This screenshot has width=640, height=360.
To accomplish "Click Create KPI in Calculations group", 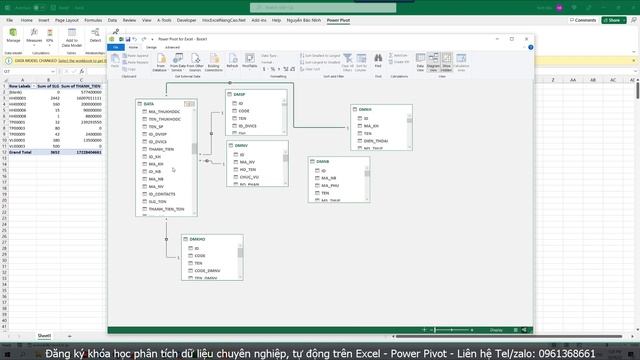I will [399, 62].
